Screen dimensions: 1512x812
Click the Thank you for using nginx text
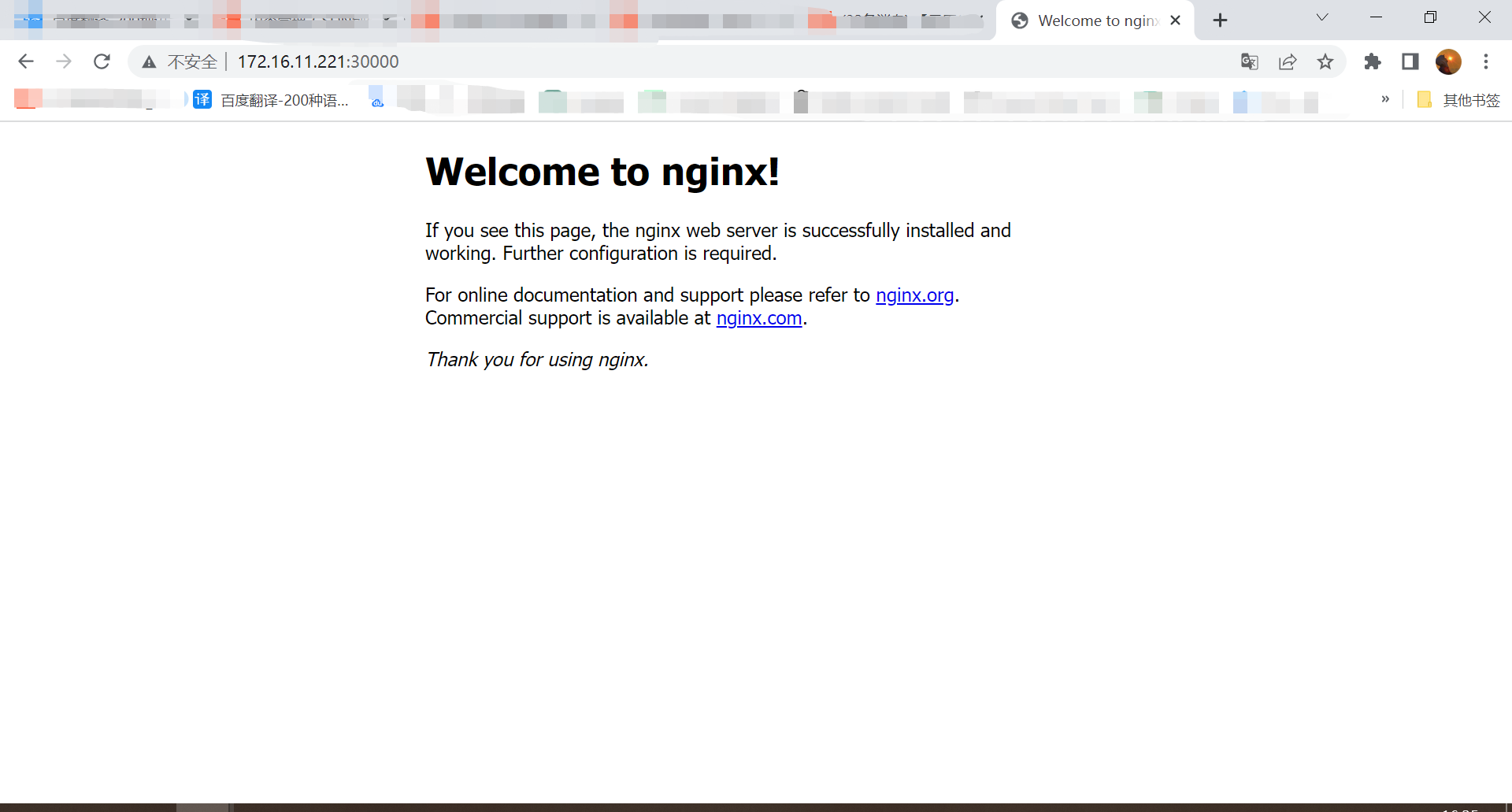click(537, 360)
